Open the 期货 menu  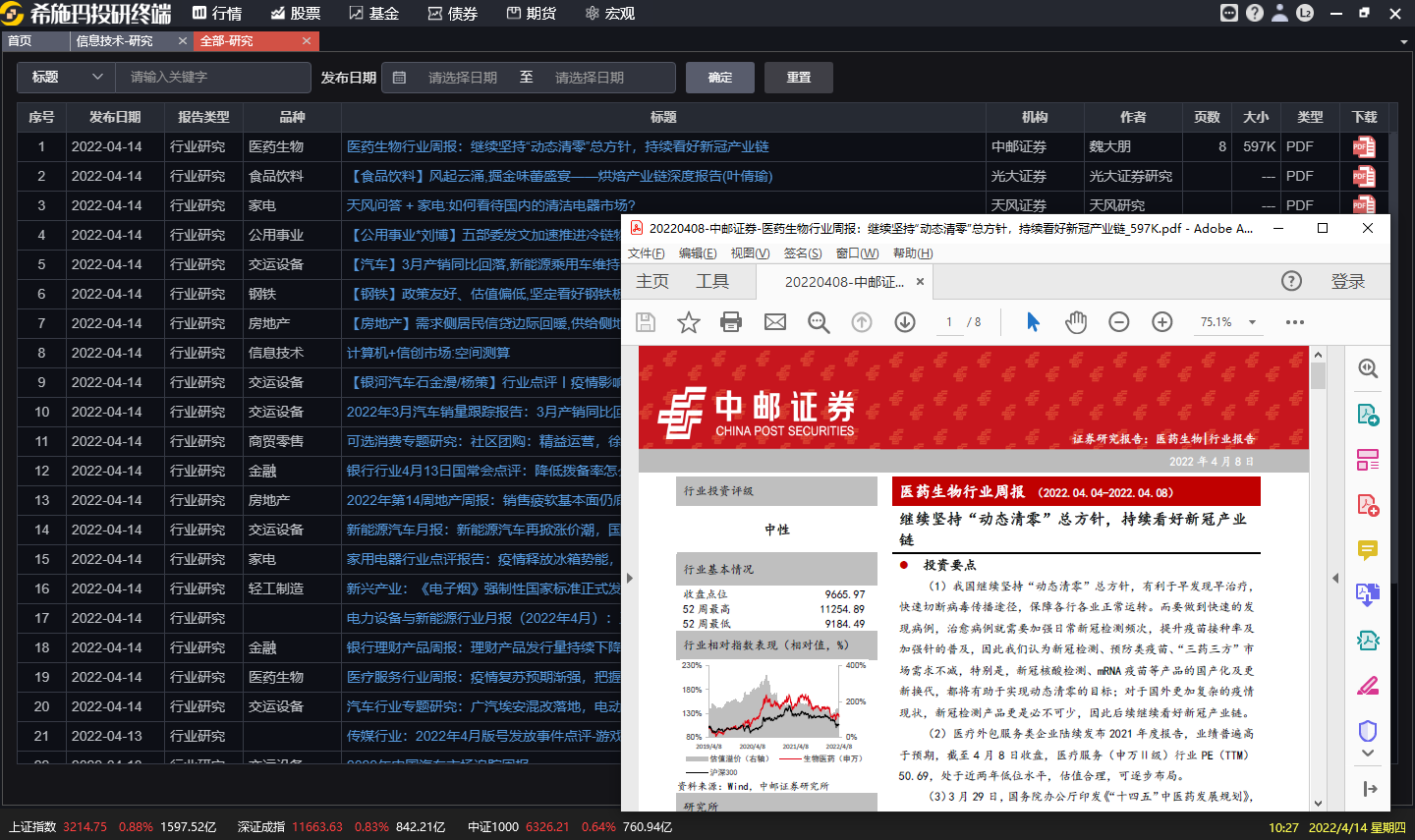[x=532, y=13]
